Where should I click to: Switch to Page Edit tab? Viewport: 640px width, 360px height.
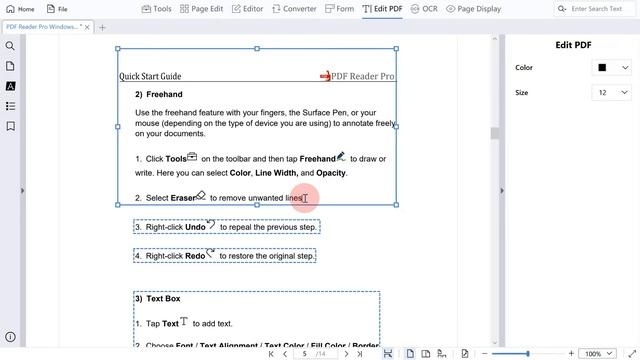click(202, 9)
